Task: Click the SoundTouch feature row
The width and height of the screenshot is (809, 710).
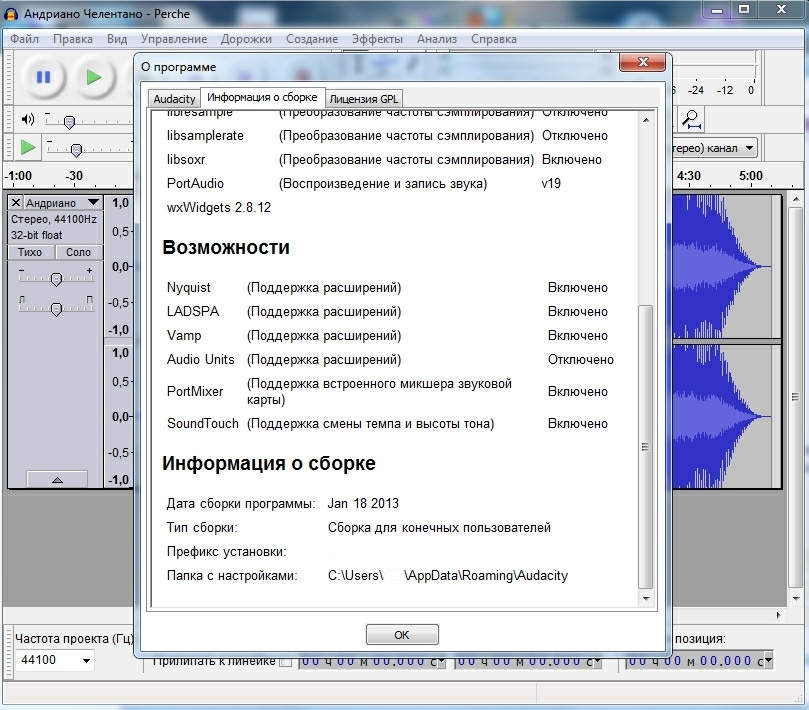Action: tap(387, 423)
